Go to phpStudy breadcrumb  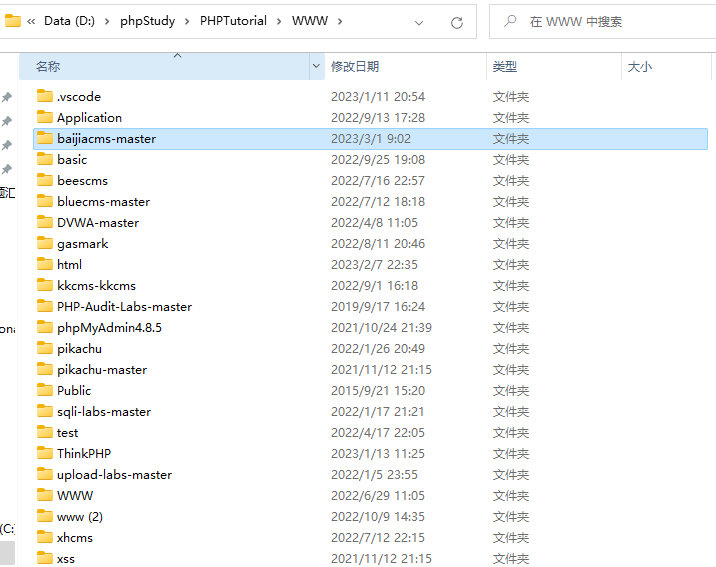click(147, 21)
